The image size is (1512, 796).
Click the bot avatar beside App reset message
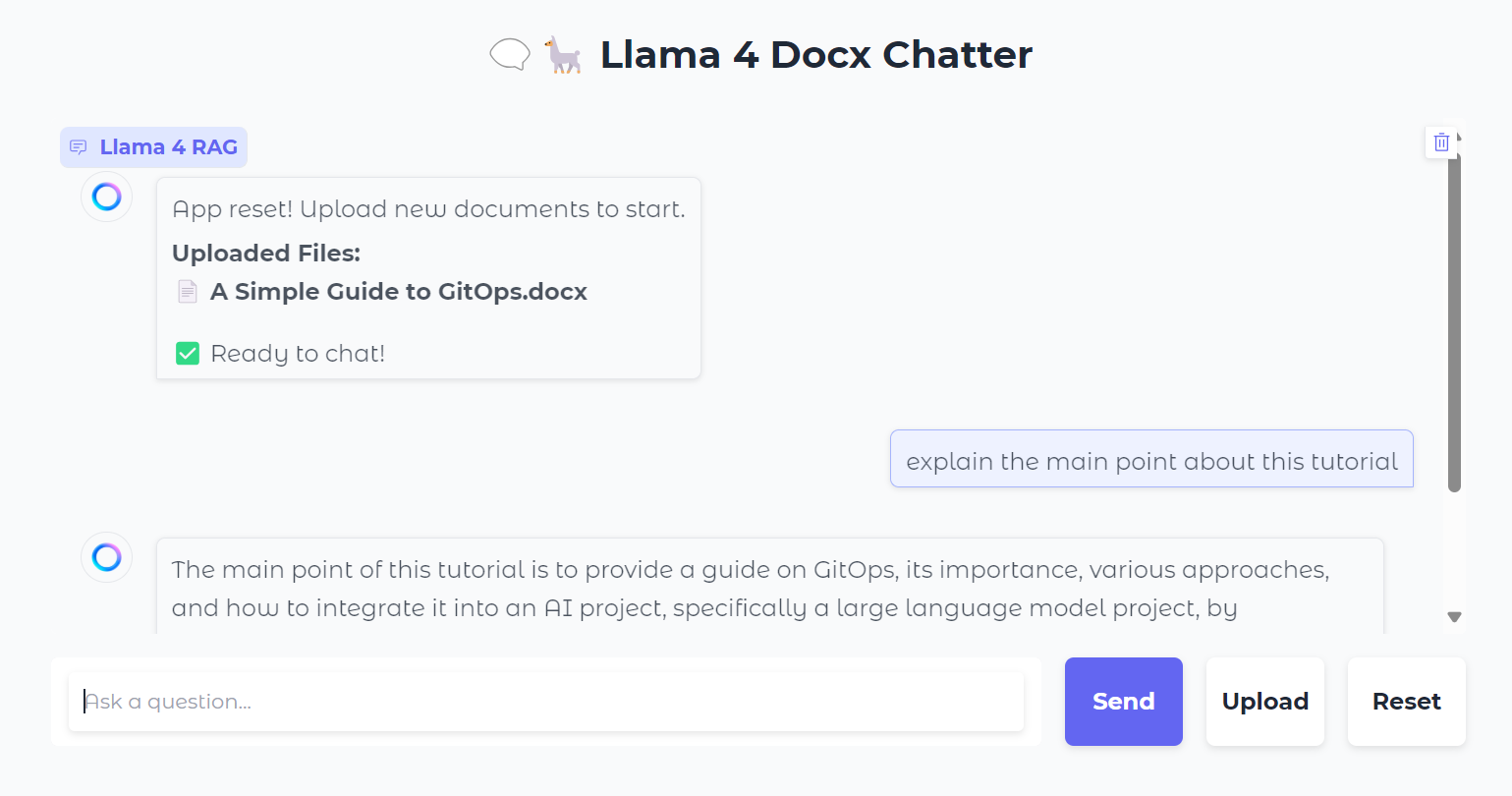(107, 197)
